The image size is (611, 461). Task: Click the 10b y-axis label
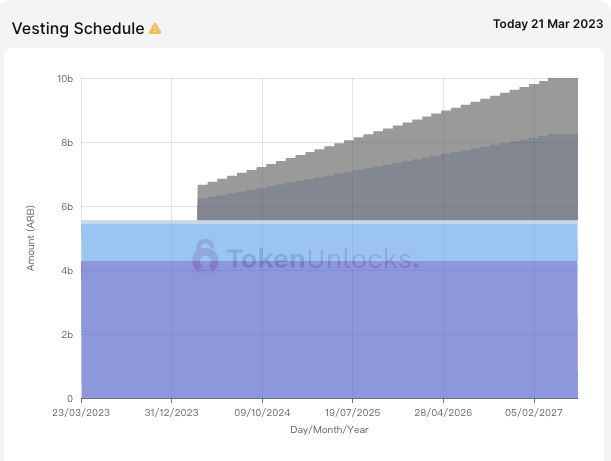pyautogui.click(x=64, y=78)
